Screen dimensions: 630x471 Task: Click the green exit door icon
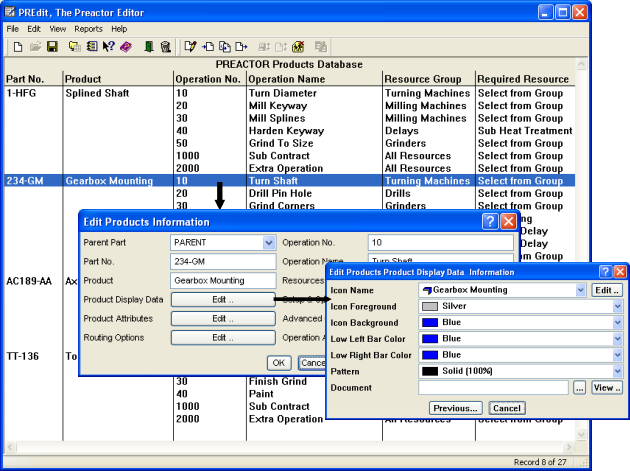click(x=149, y=47)
